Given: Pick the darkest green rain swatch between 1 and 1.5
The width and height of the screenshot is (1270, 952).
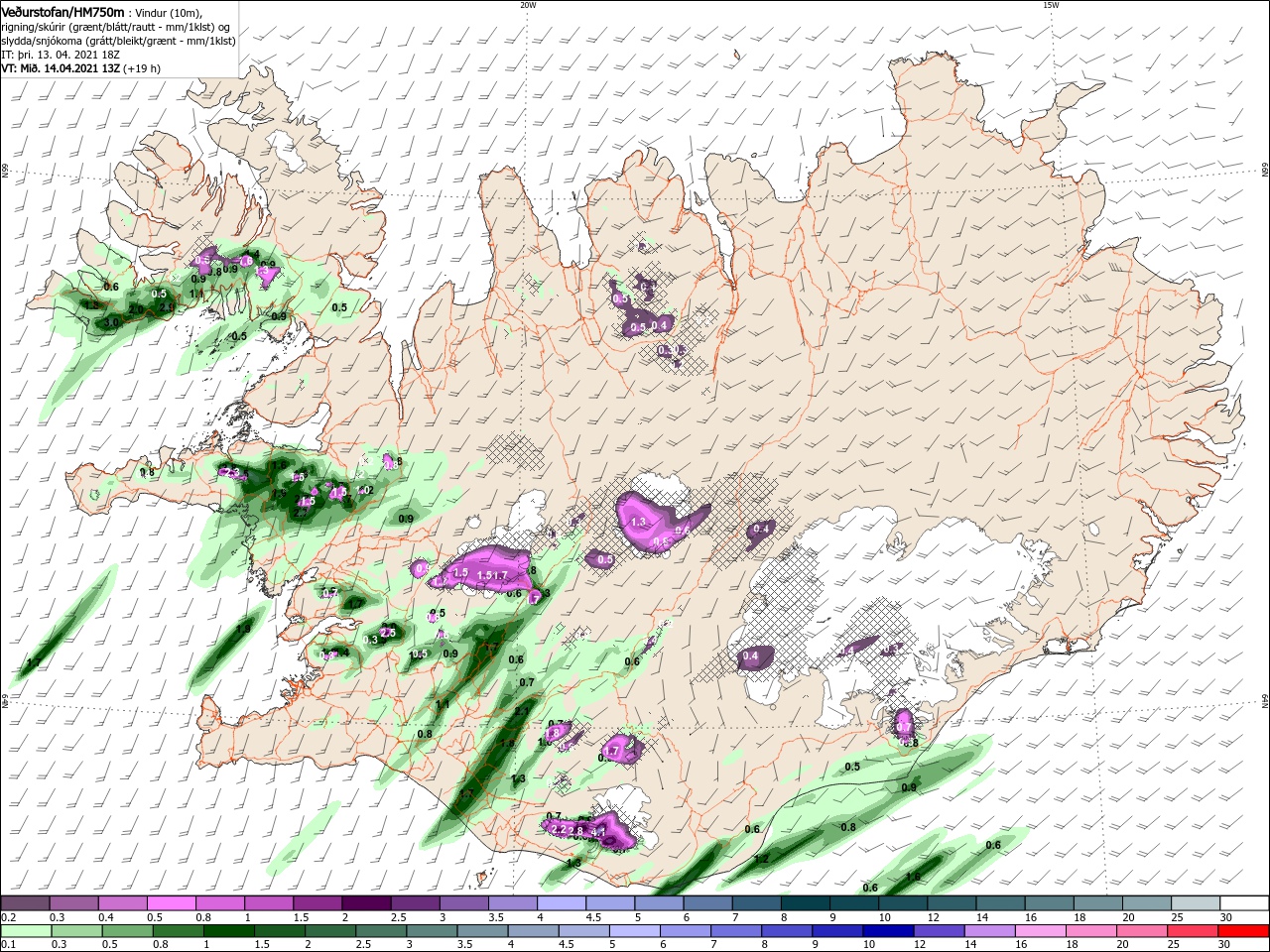Looking at the screenshot, I should pos(228,931).
